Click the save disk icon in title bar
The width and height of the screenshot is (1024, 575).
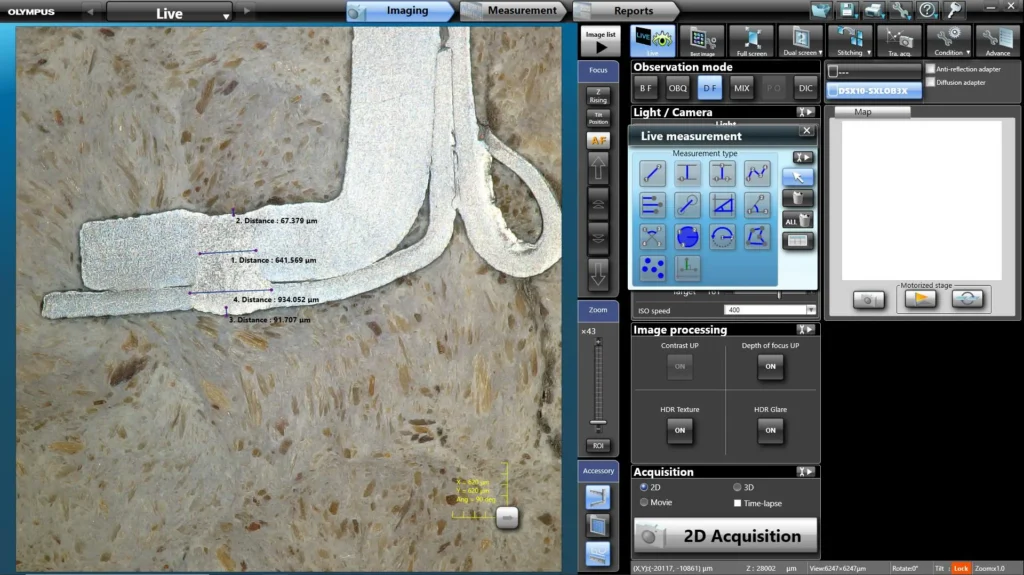tap(847, 10)
